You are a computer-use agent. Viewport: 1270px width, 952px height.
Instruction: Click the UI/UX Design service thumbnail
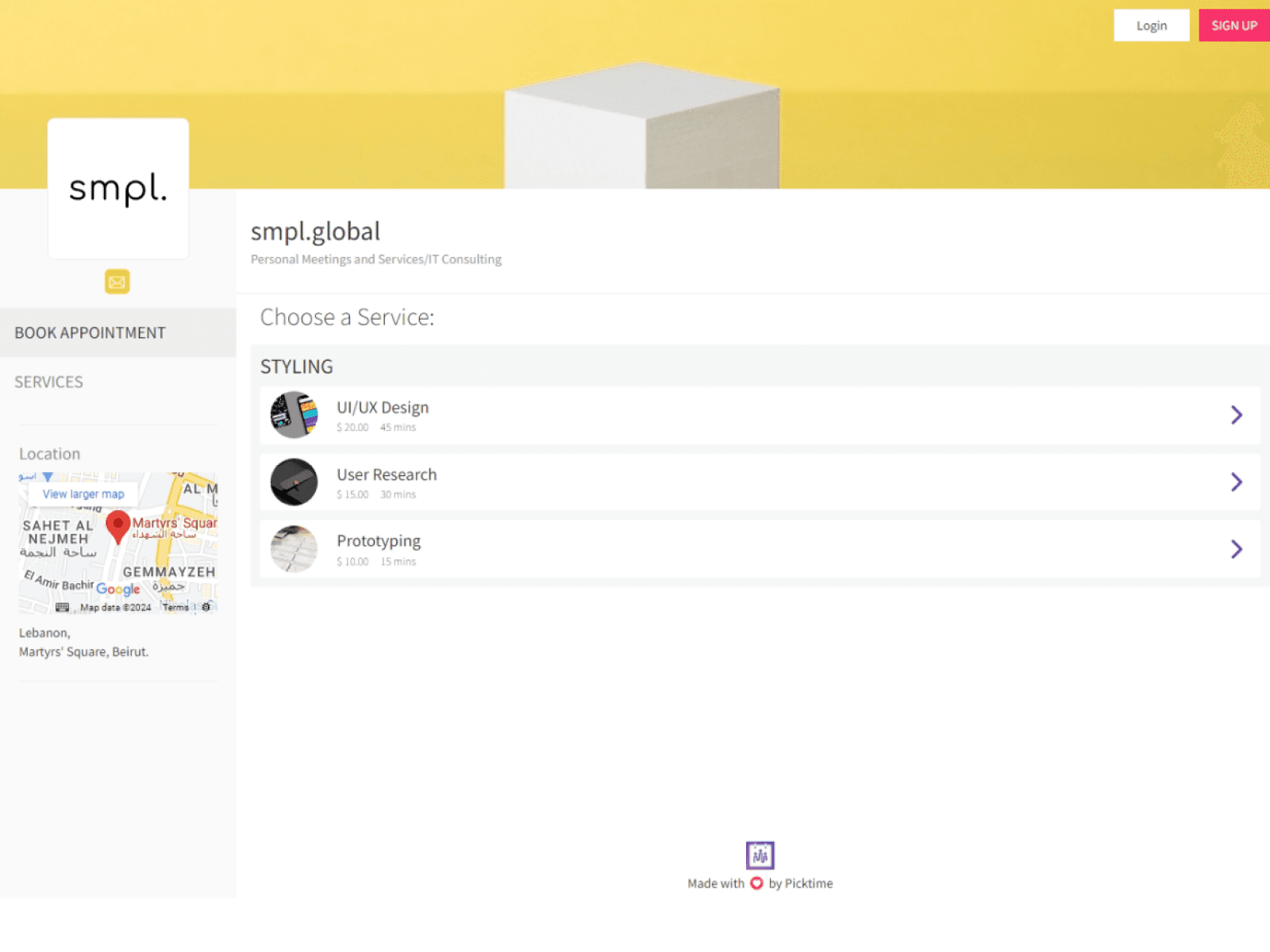coord(294,415)
